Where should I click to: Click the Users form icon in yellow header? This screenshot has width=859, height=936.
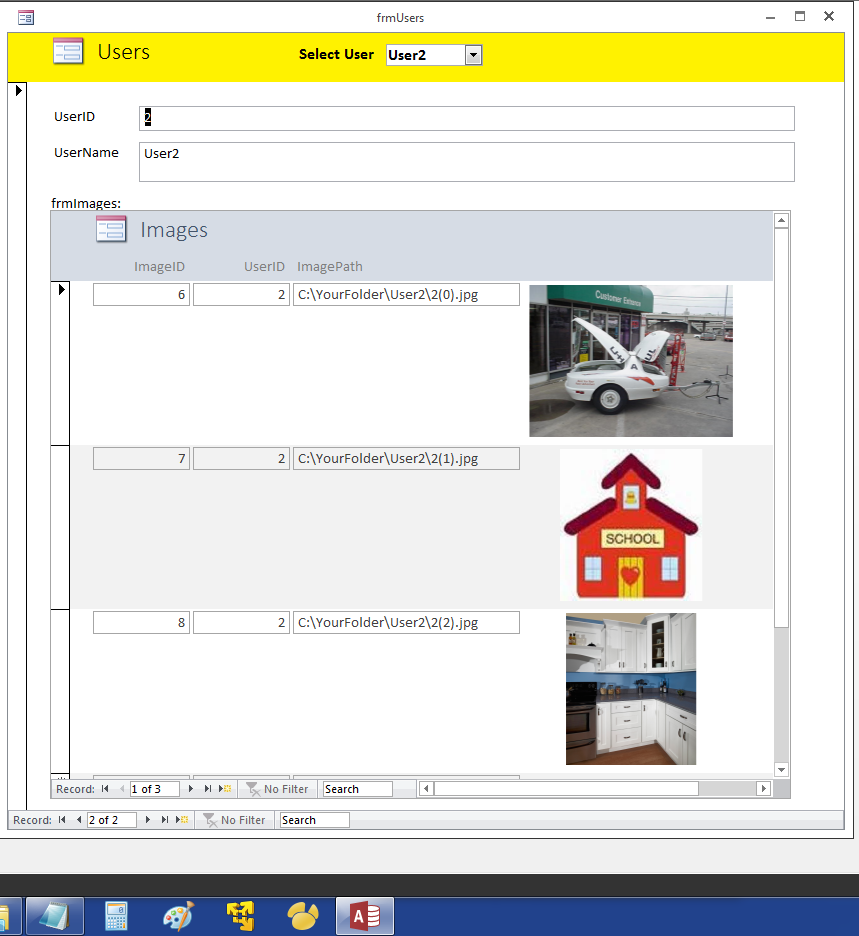click(x=68, y=51)
